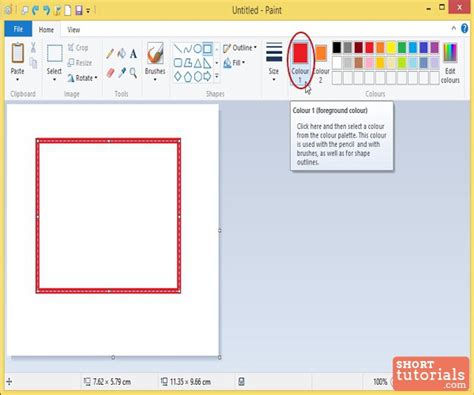This screenshot has height=395, width=474.
Task: Open the Paste dropdown arrow
Action: point(17,80)
